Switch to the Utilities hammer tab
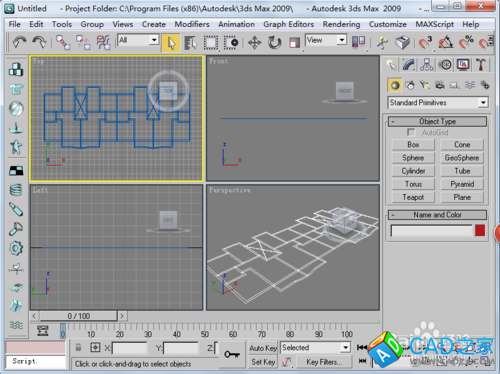500x374 pixels. click(x=481, y=65)
